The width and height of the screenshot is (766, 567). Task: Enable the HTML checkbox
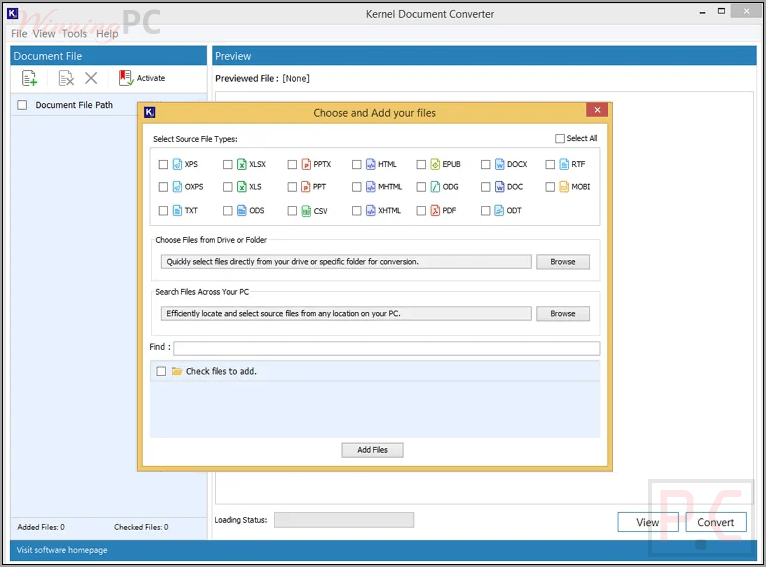357,165
